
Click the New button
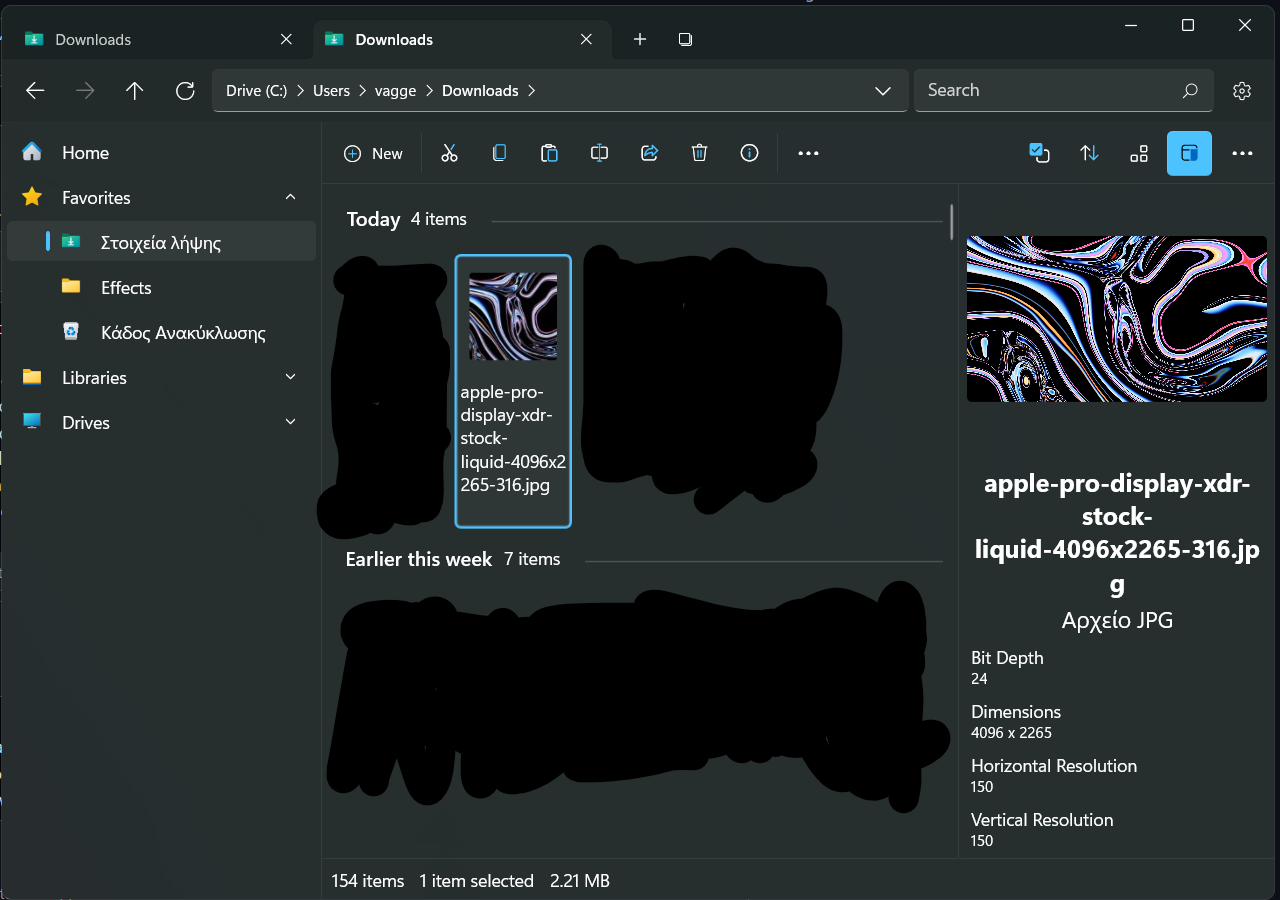click(x=373, y=153)
